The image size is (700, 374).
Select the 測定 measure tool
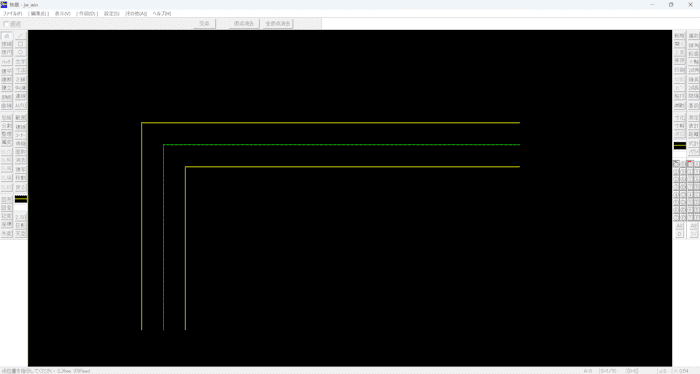coord(693,117)
